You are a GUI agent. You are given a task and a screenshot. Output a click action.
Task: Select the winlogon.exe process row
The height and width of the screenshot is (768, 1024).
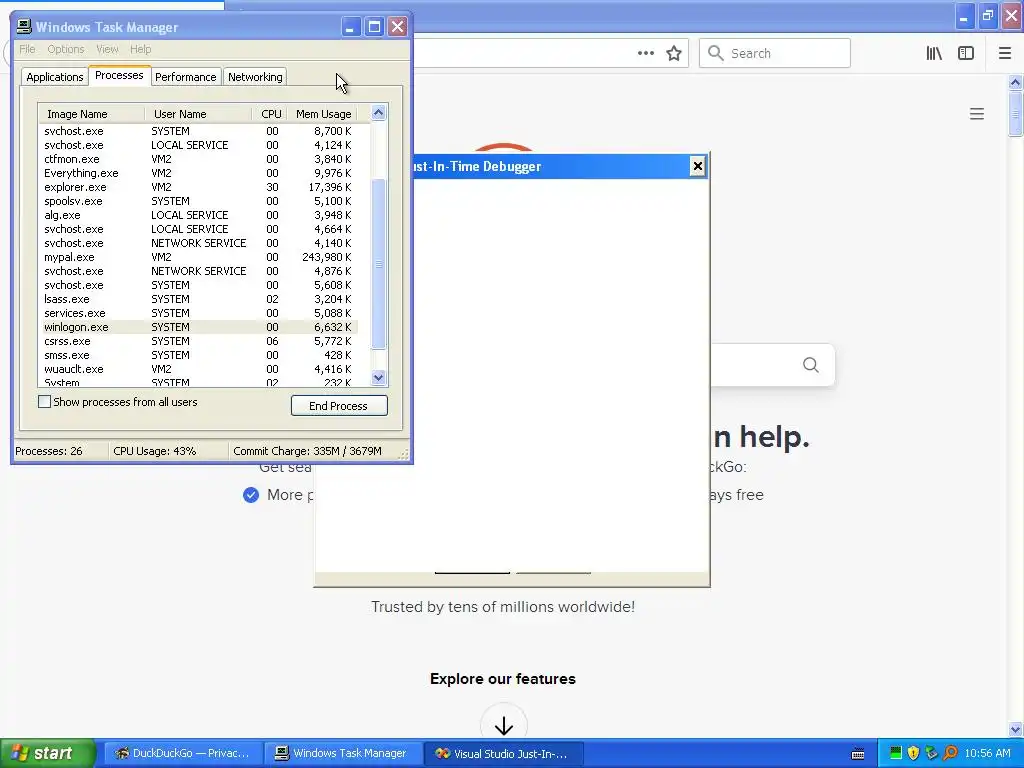[x=199, y=327]
